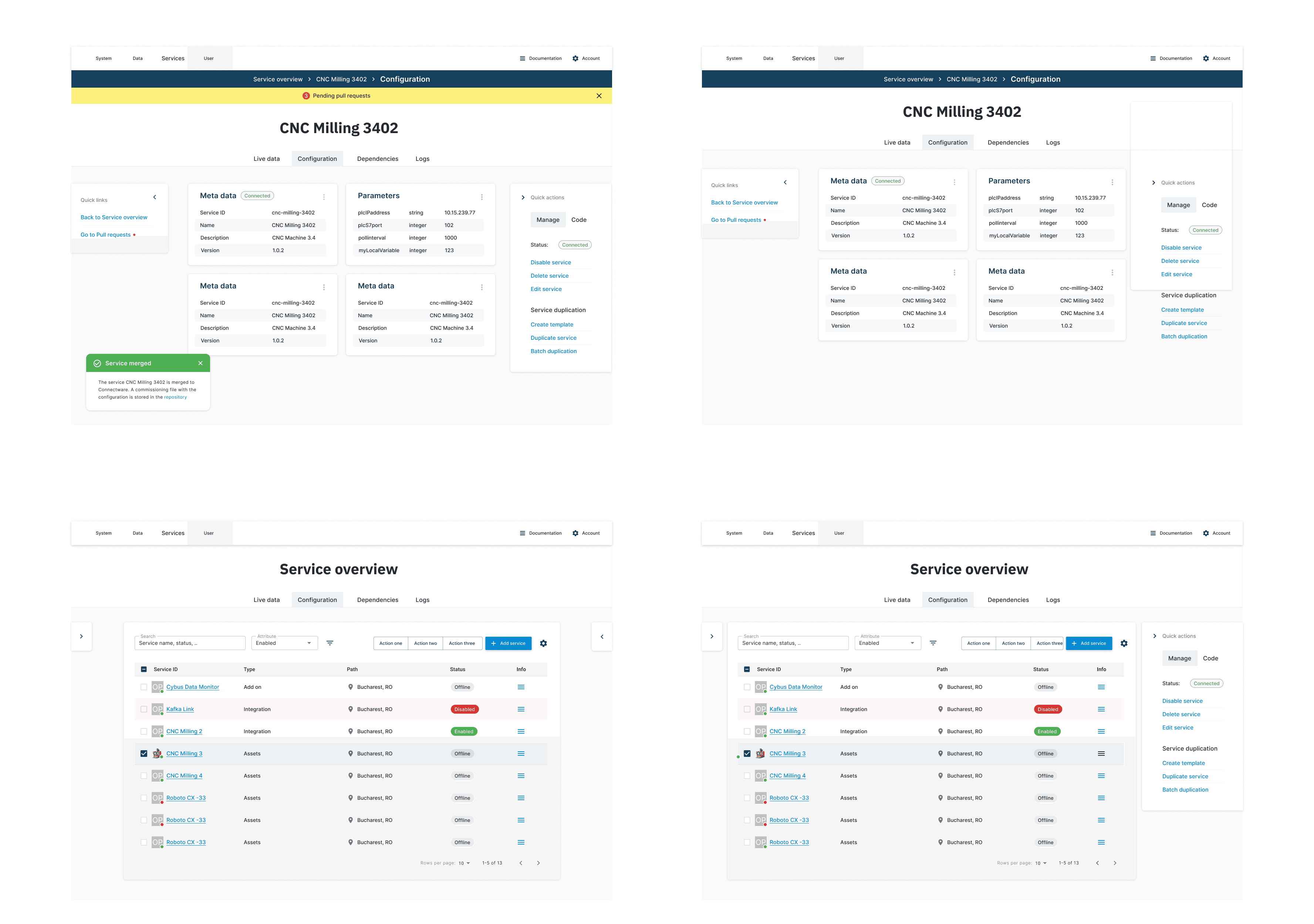Screen dimensions: 1314x924
Task: Open Documentation in bottom-left frame header
Action: coord(540,533)
